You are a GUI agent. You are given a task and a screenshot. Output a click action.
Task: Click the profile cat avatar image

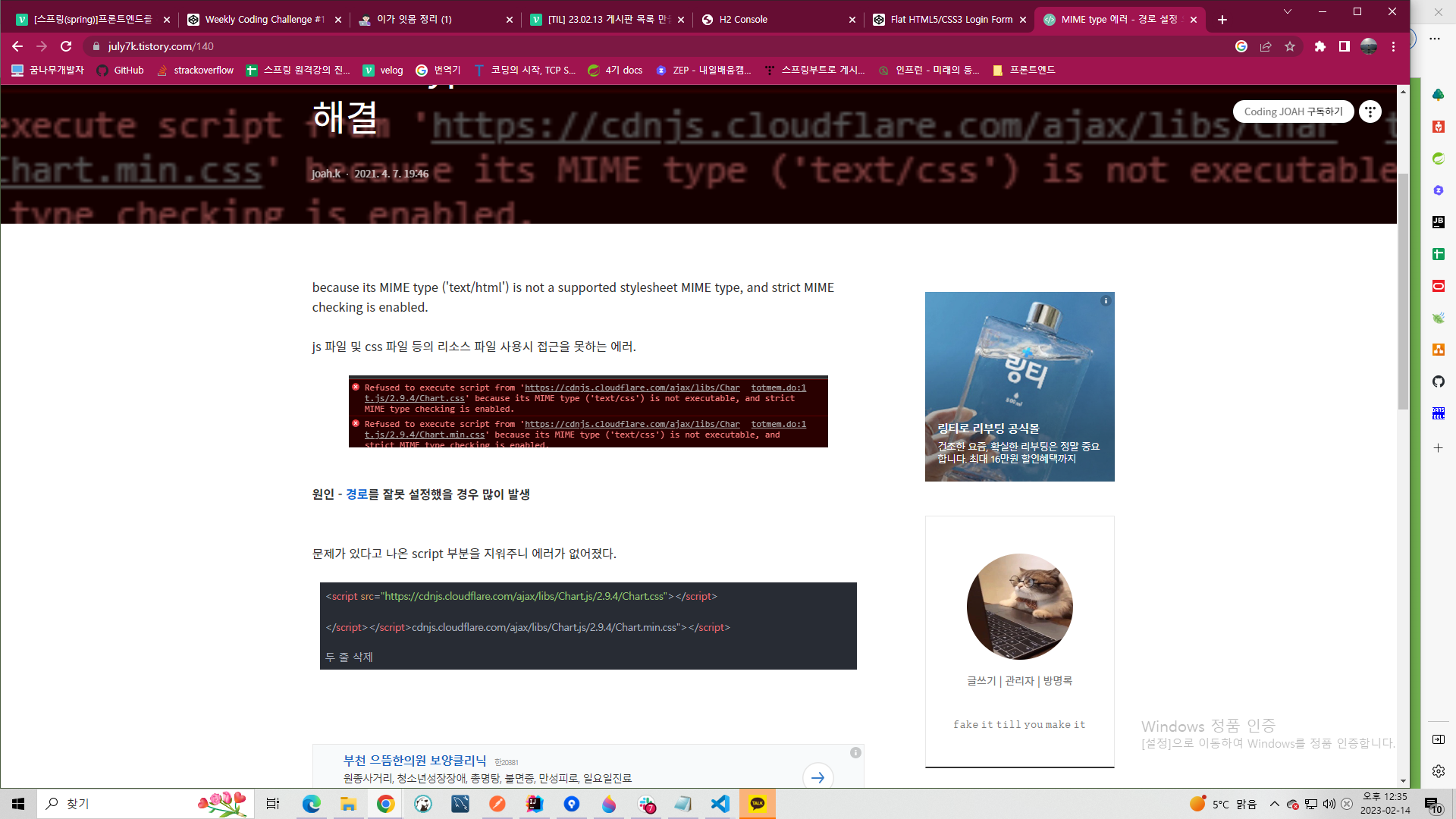1019,607
